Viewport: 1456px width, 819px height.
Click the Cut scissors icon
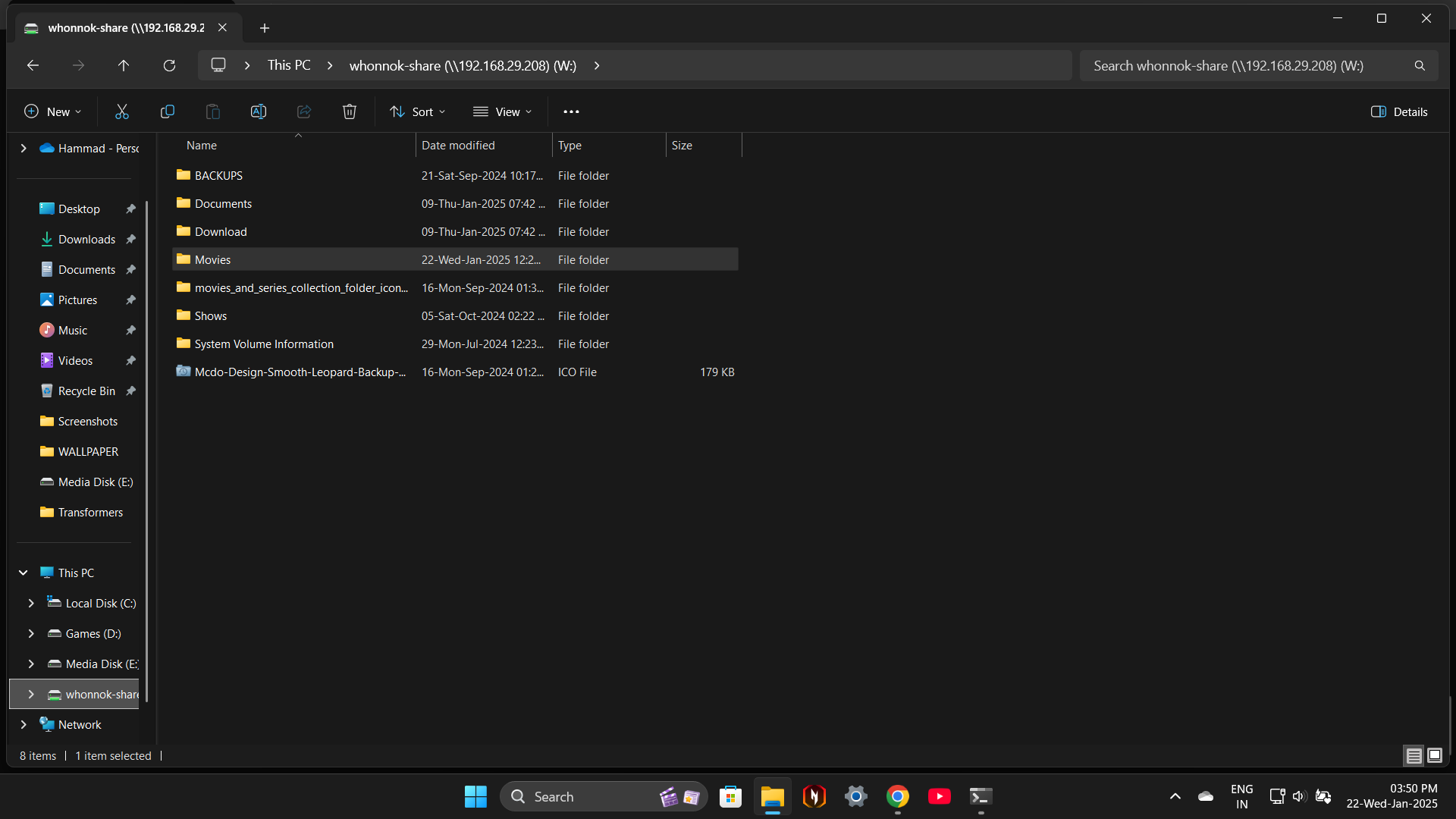point(121,111)
